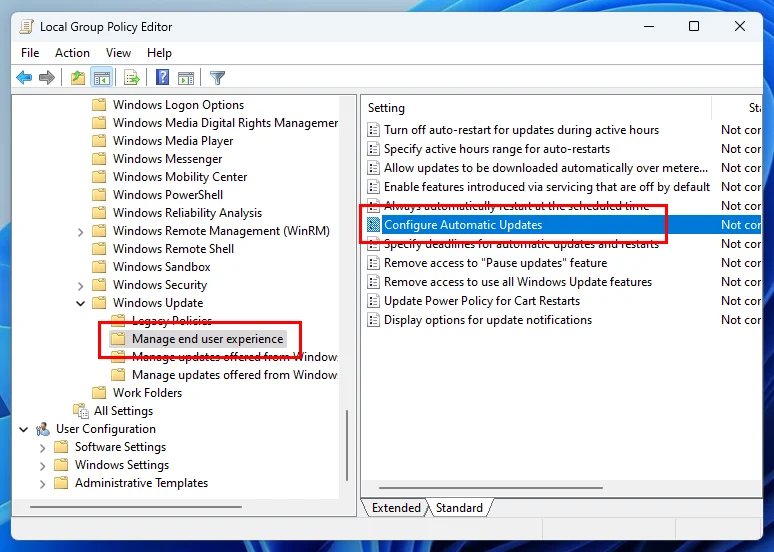
Task: Collapse the Windows Update tree node
Action: click(80, 303)
